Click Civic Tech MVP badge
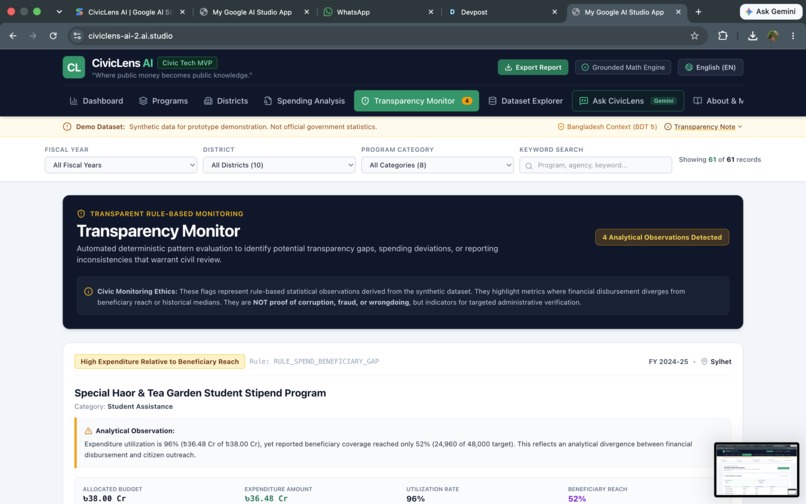The image size is (806, 504). click(187, 63)
